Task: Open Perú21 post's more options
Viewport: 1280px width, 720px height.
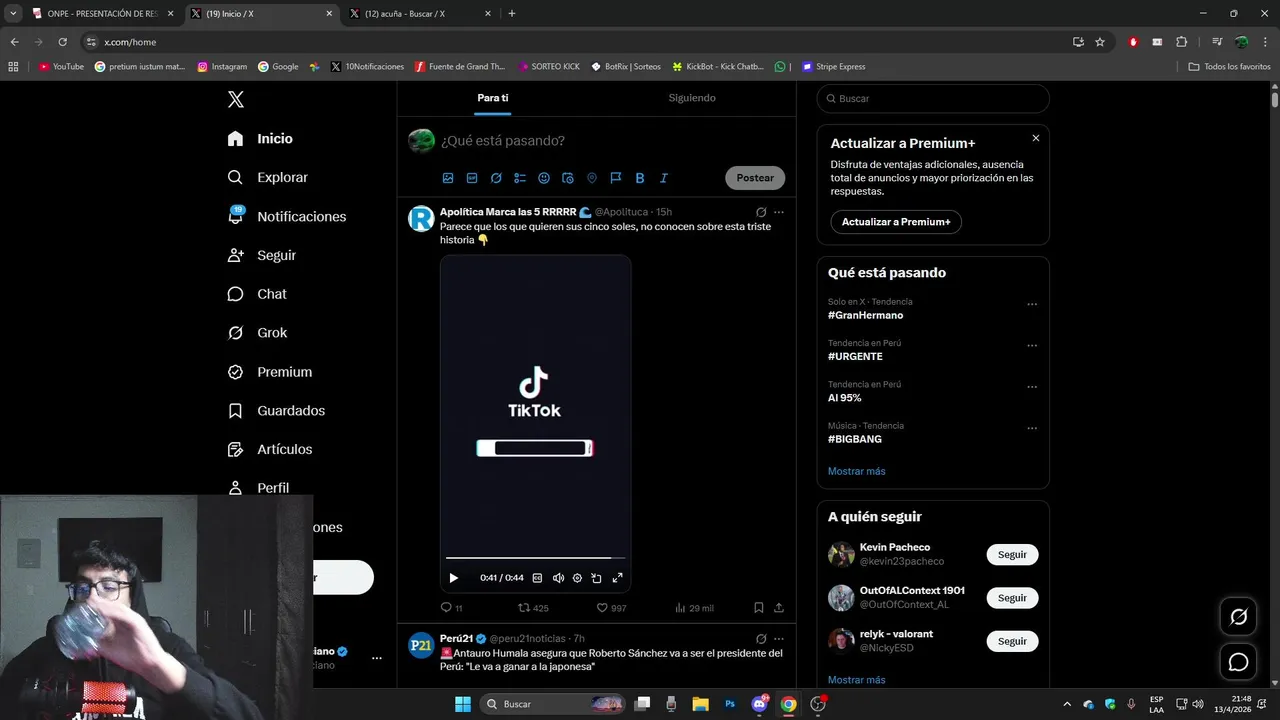Action: click(x=779, y=638)
